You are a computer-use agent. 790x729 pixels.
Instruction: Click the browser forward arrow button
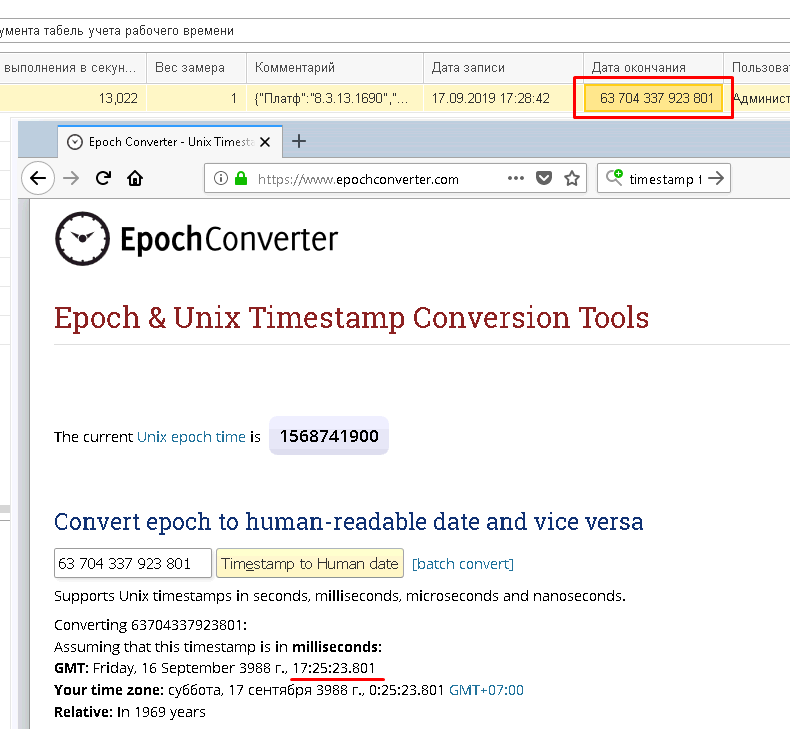[x=71, y=179]
